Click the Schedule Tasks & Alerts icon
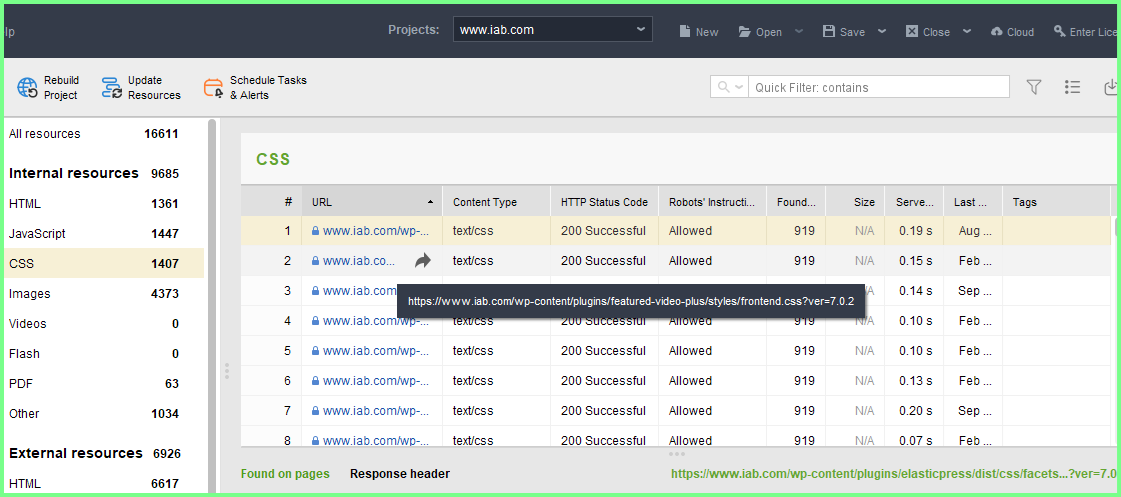 [213, 88]
